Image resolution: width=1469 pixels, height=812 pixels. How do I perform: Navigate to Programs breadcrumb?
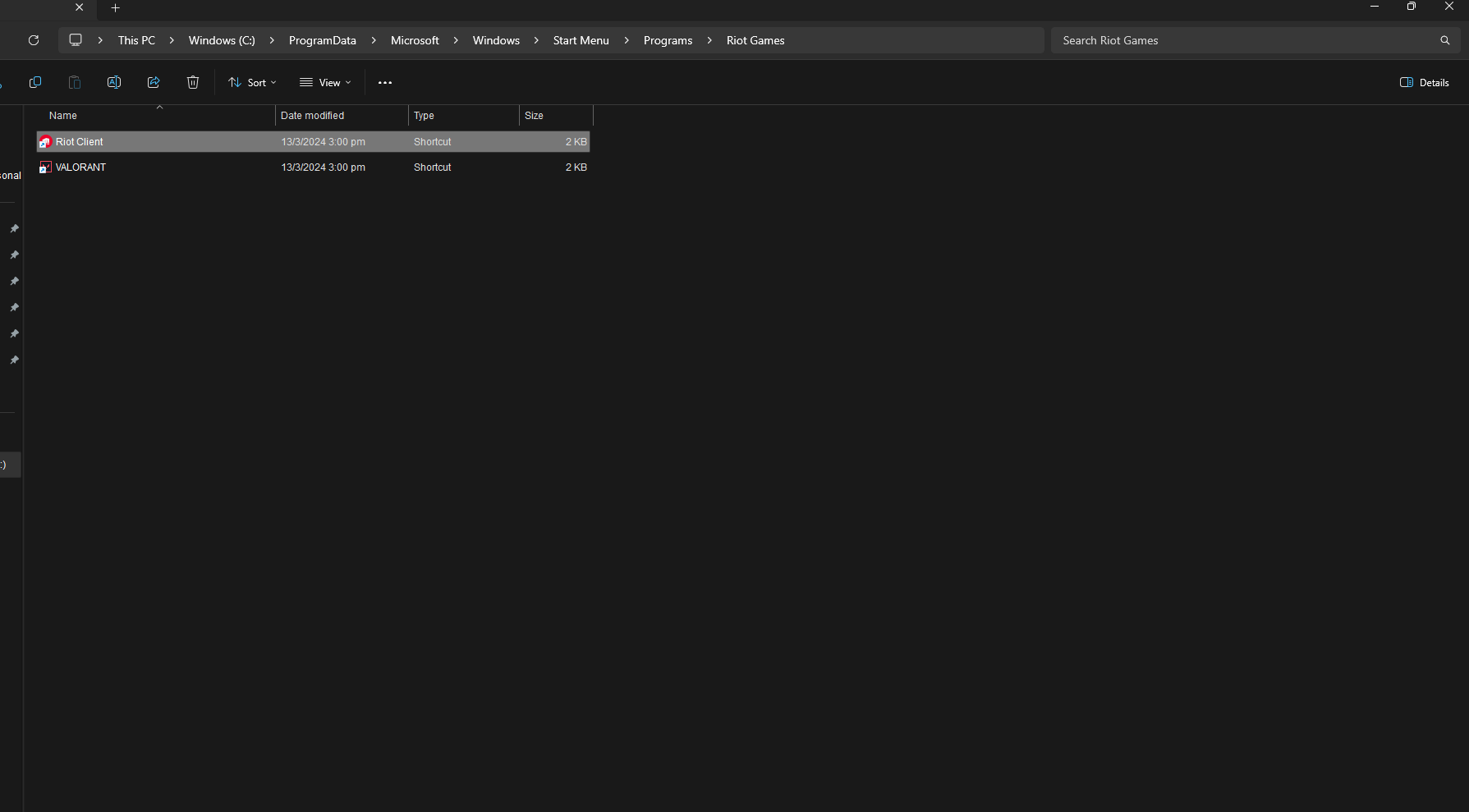point(668,40)
